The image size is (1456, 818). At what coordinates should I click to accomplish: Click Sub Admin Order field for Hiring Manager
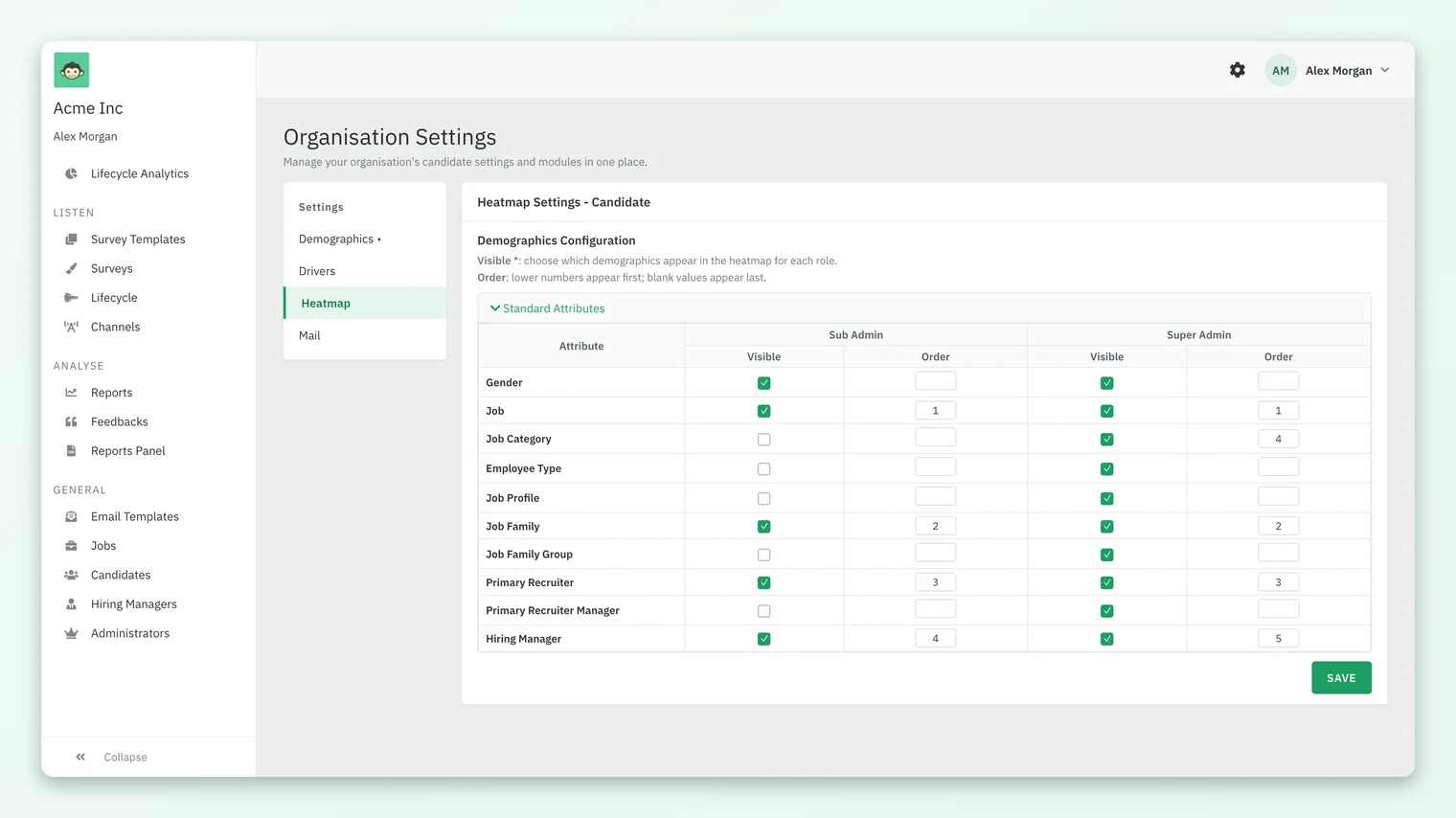tap(935, 638)
